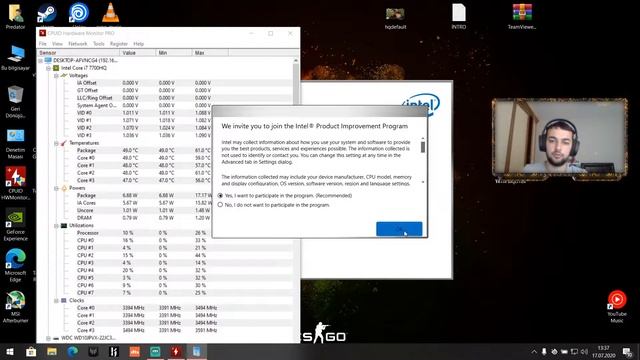Open YouTube Music desktop shortcut
The height and width of the screenshot is (360, 640).
pyautogui.click(x=617, y=306)
